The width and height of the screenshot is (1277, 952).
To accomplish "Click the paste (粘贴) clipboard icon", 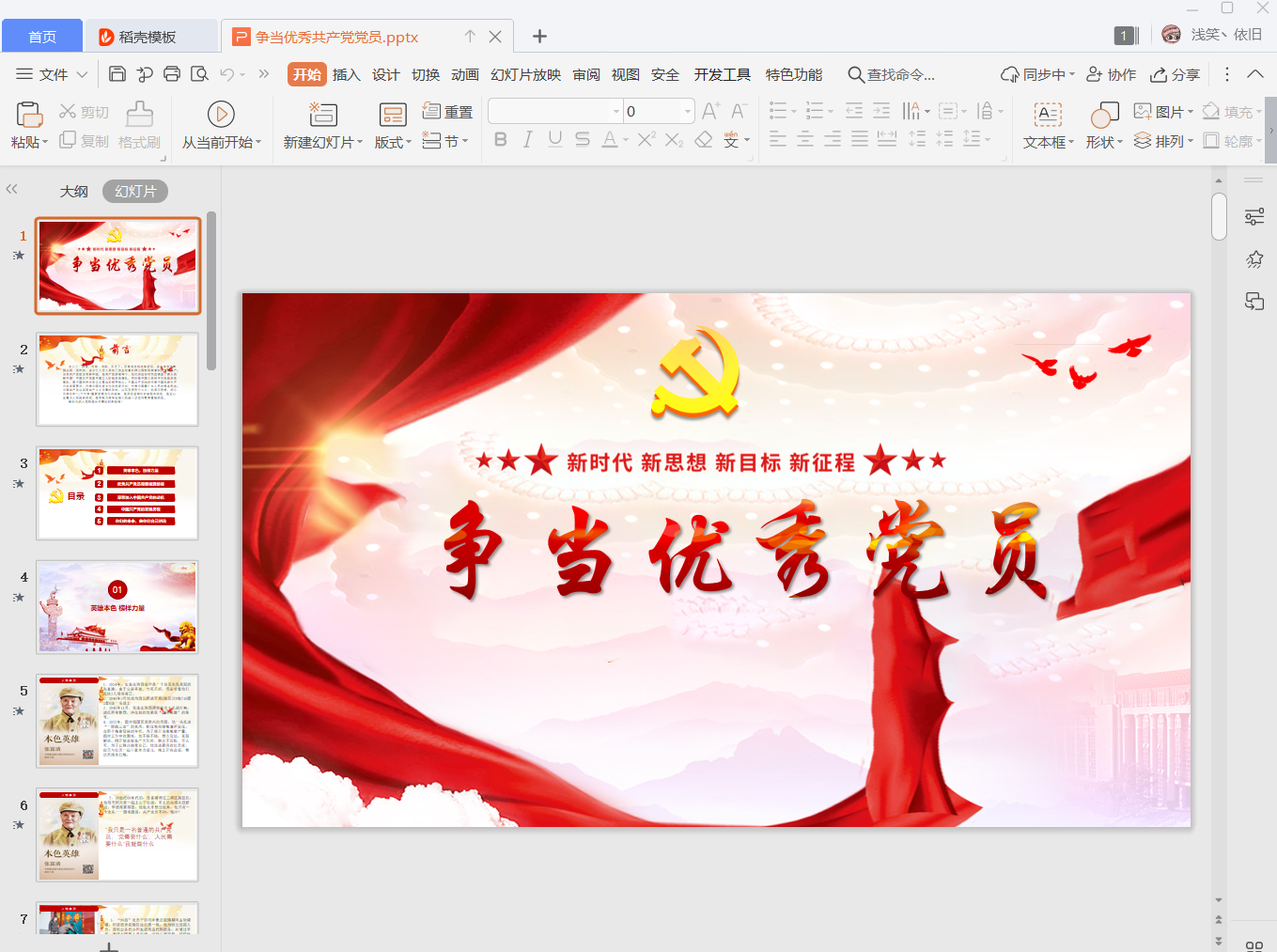I will tap(29, 115).
